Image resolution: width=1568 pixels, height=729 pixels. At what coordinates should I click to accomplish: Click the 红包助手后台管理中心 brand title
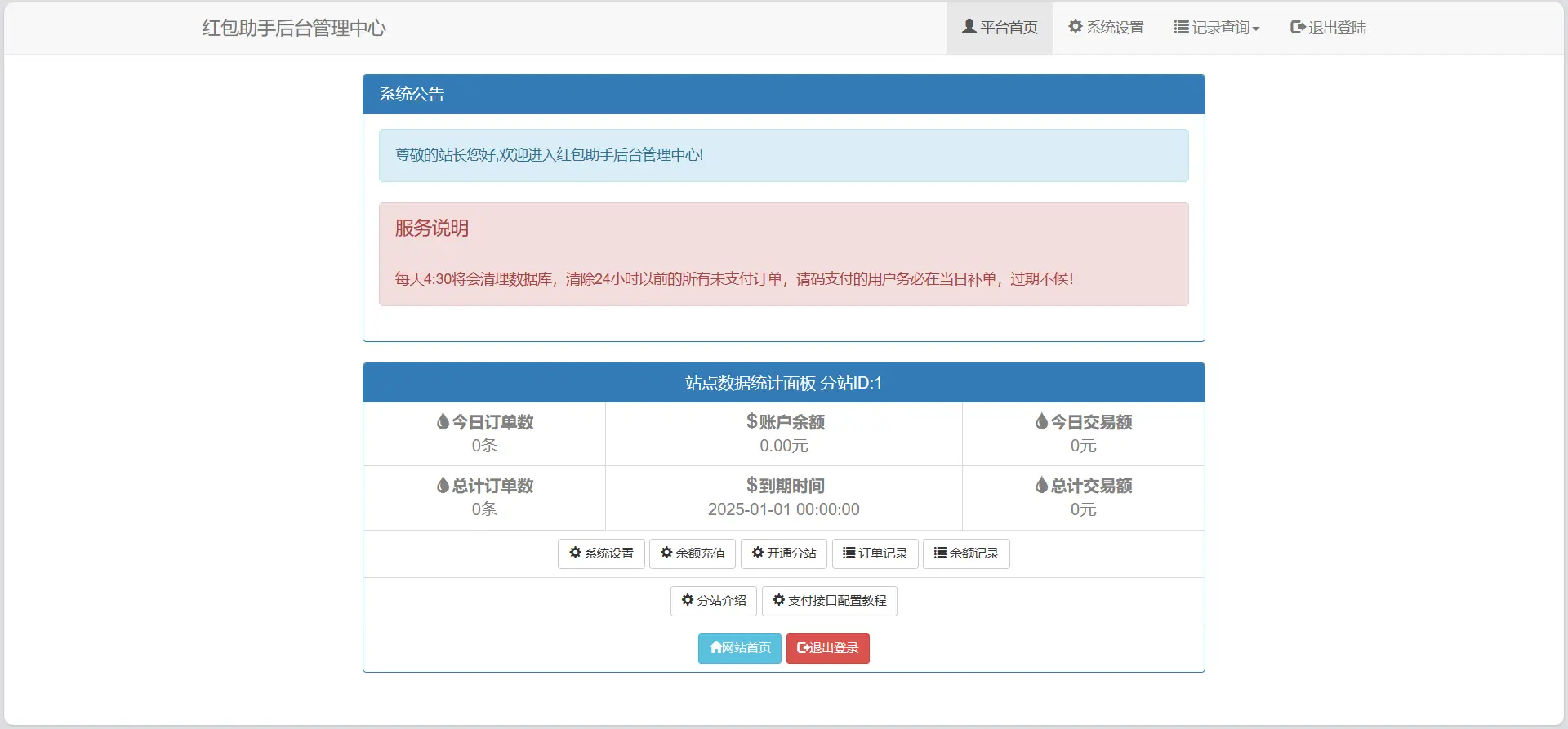[x=294, y=28]
